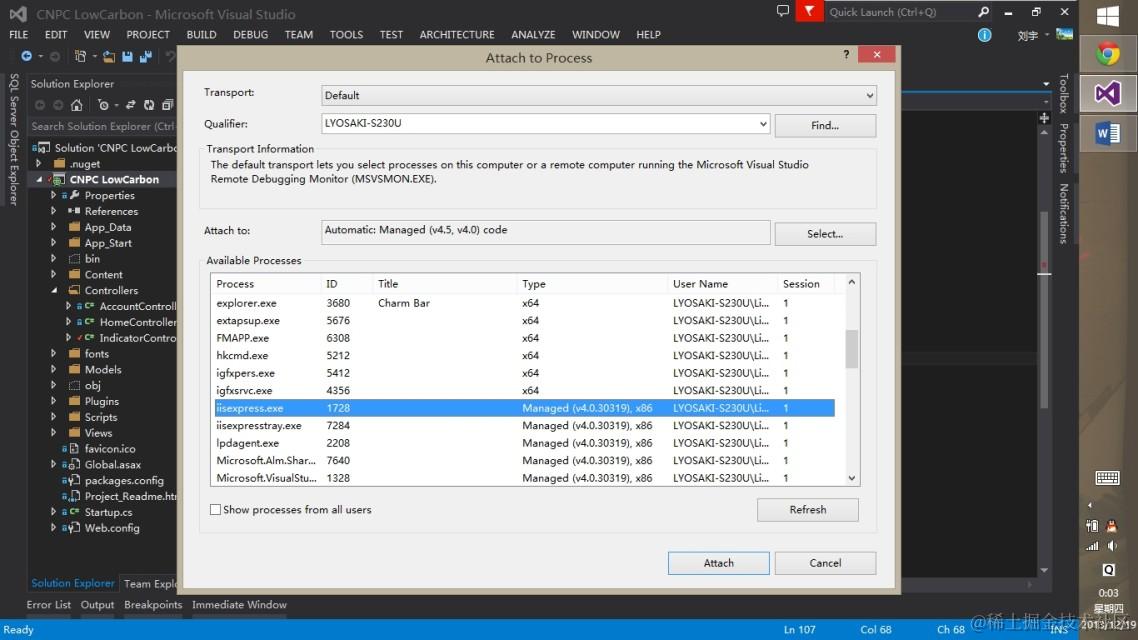Click the Solution Explorer refresh icon
Image resolution: width=1138 pixels, height=640 pixels.
pyautogui.click(x=149, y=105)
